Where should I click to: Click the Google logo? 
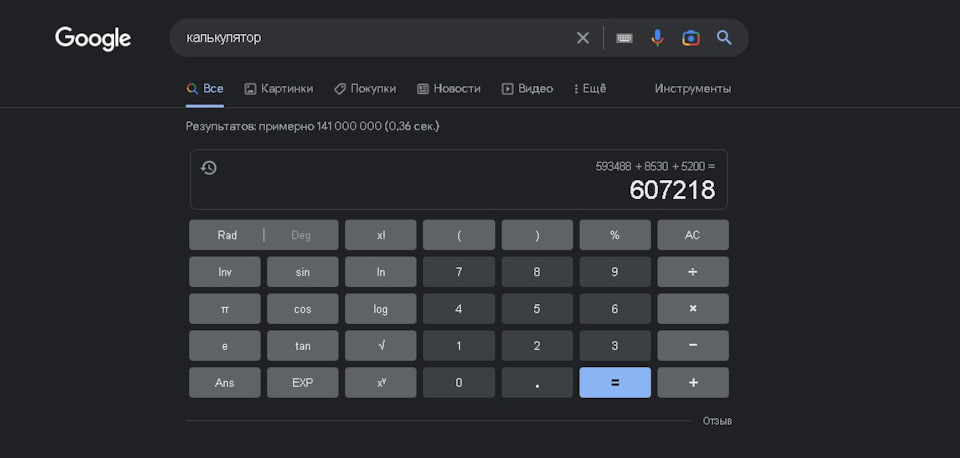(x=93, y=38)
